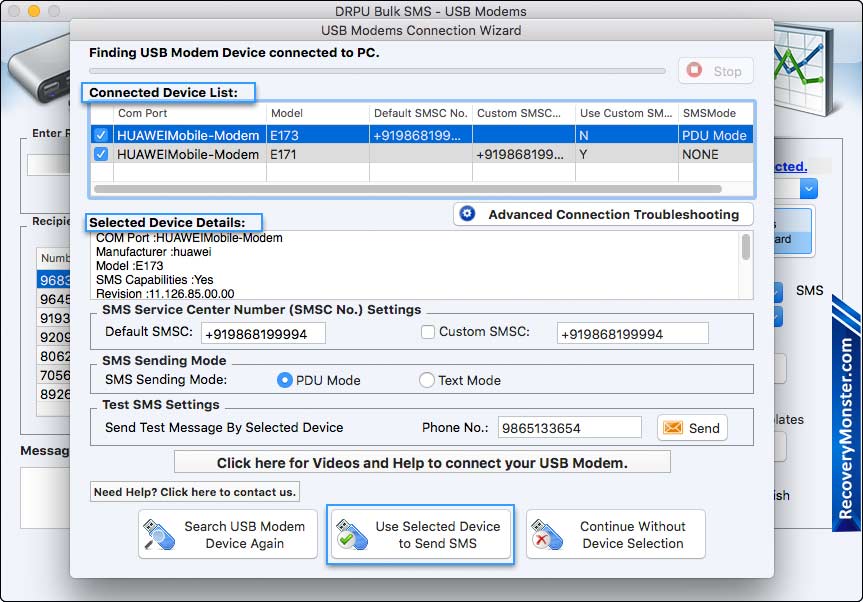Click the Selected Device Details vertical scrollbar

pos(746,247)
